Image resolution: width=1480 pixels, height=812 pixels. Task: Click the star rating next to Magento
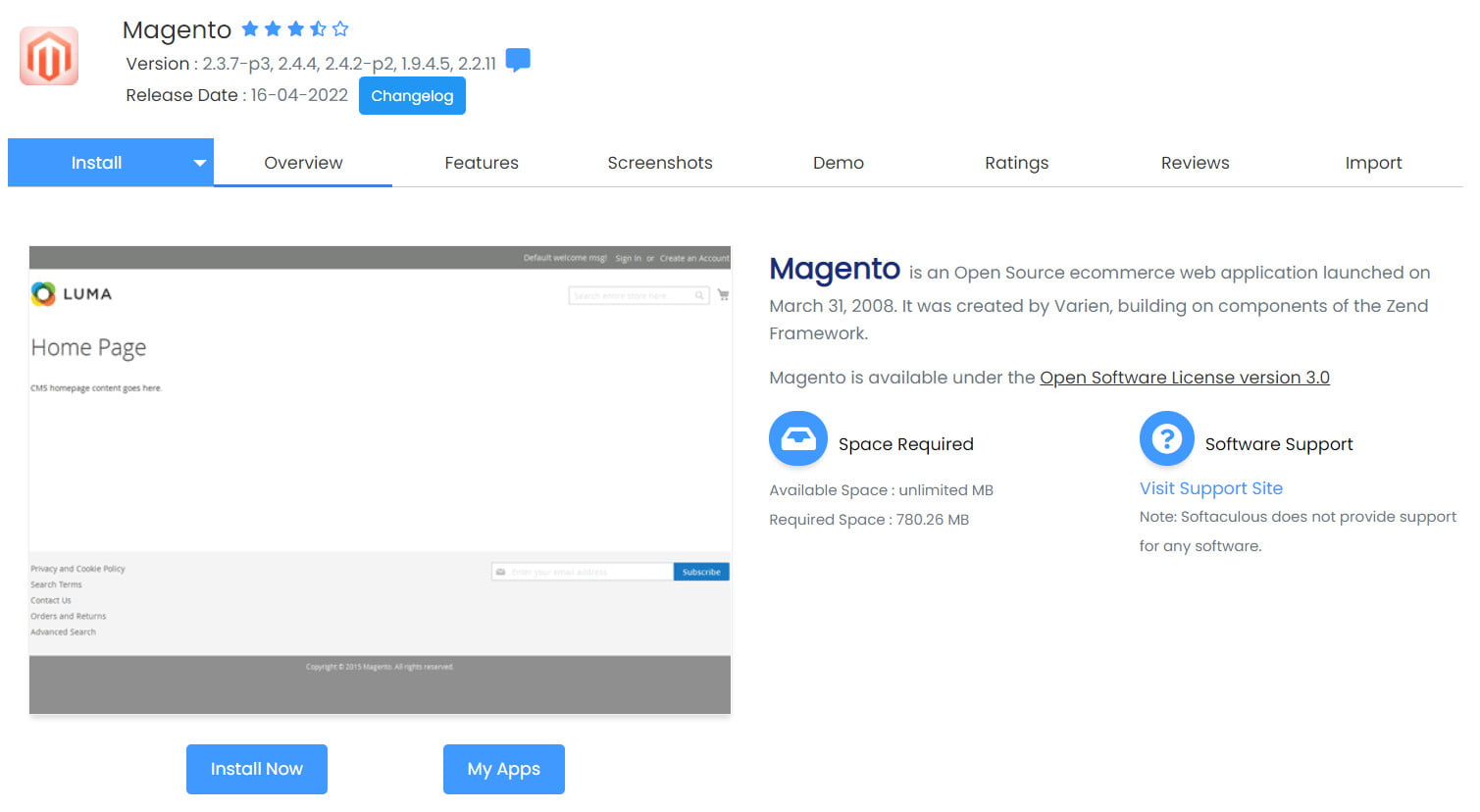295,29
